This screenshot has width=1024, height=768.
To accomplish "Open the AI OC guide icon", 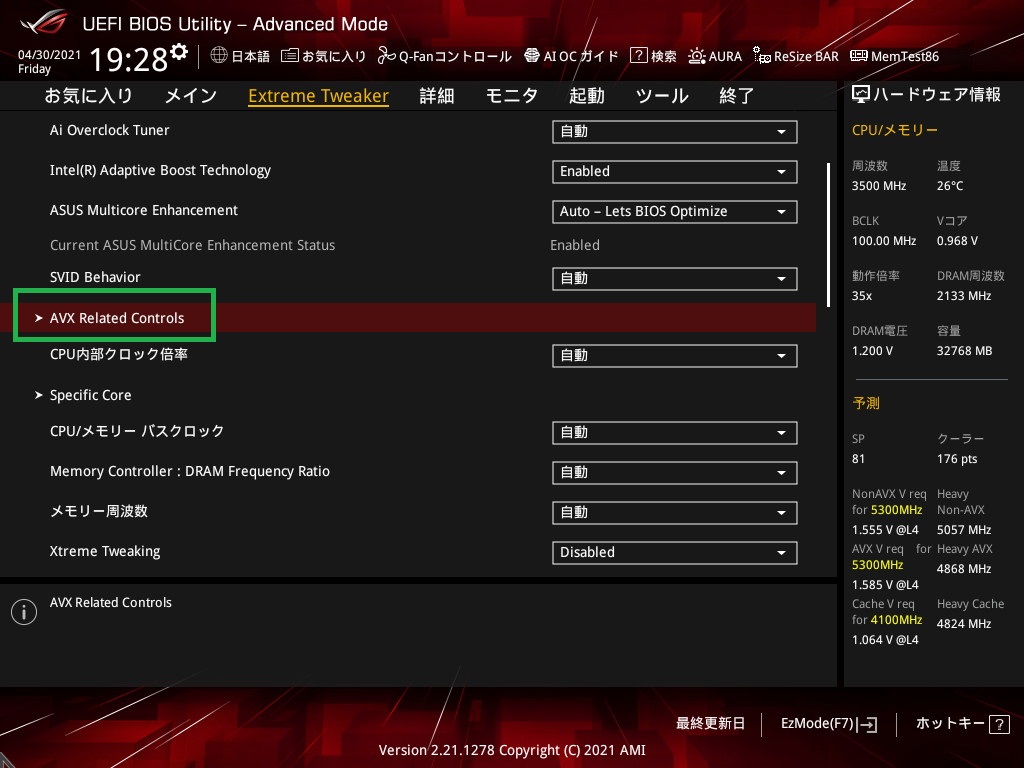I will click(x=532, y=56).
